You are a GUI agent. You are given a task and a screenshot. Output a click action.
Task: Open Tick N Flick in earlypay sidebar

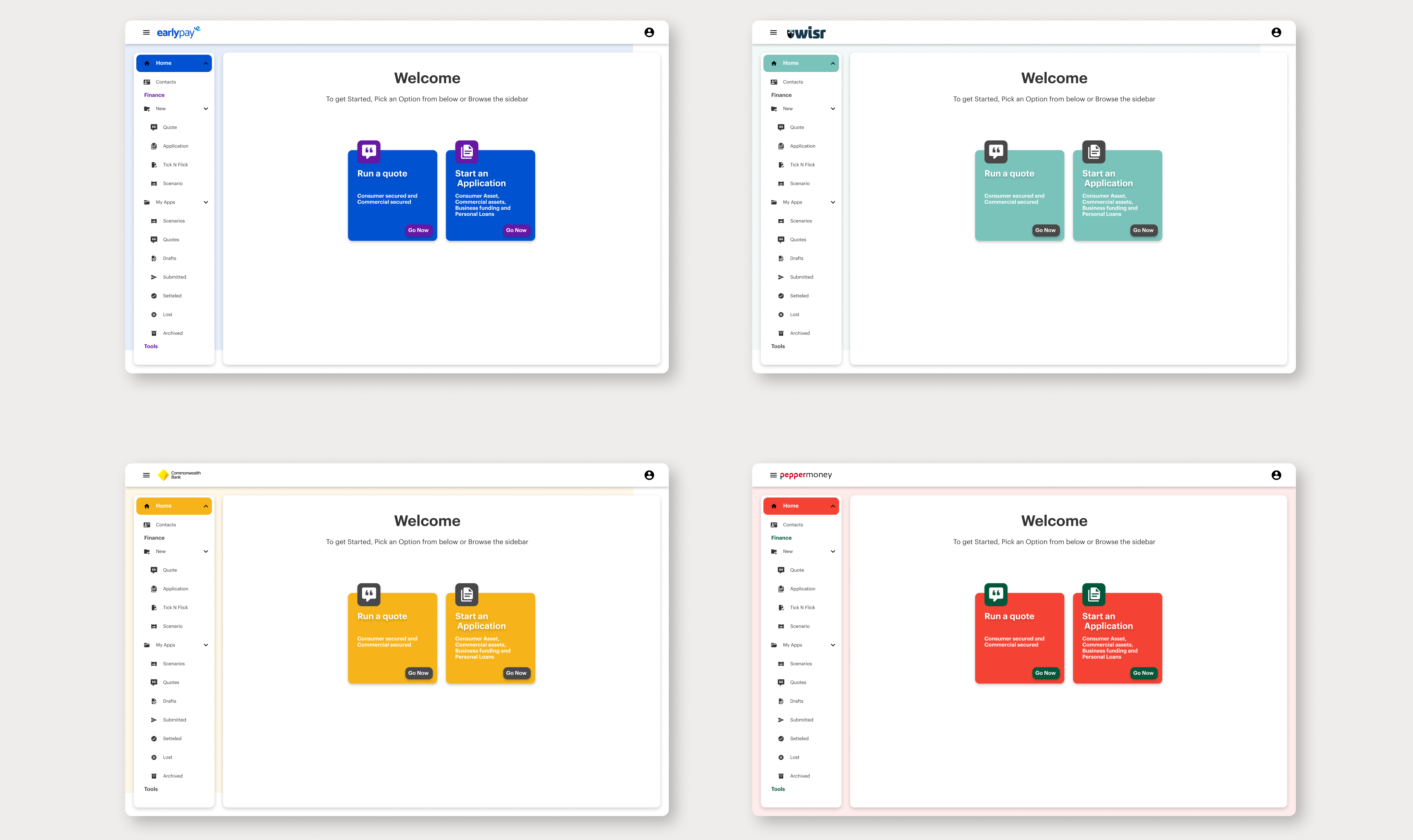(x=175, y=165)
